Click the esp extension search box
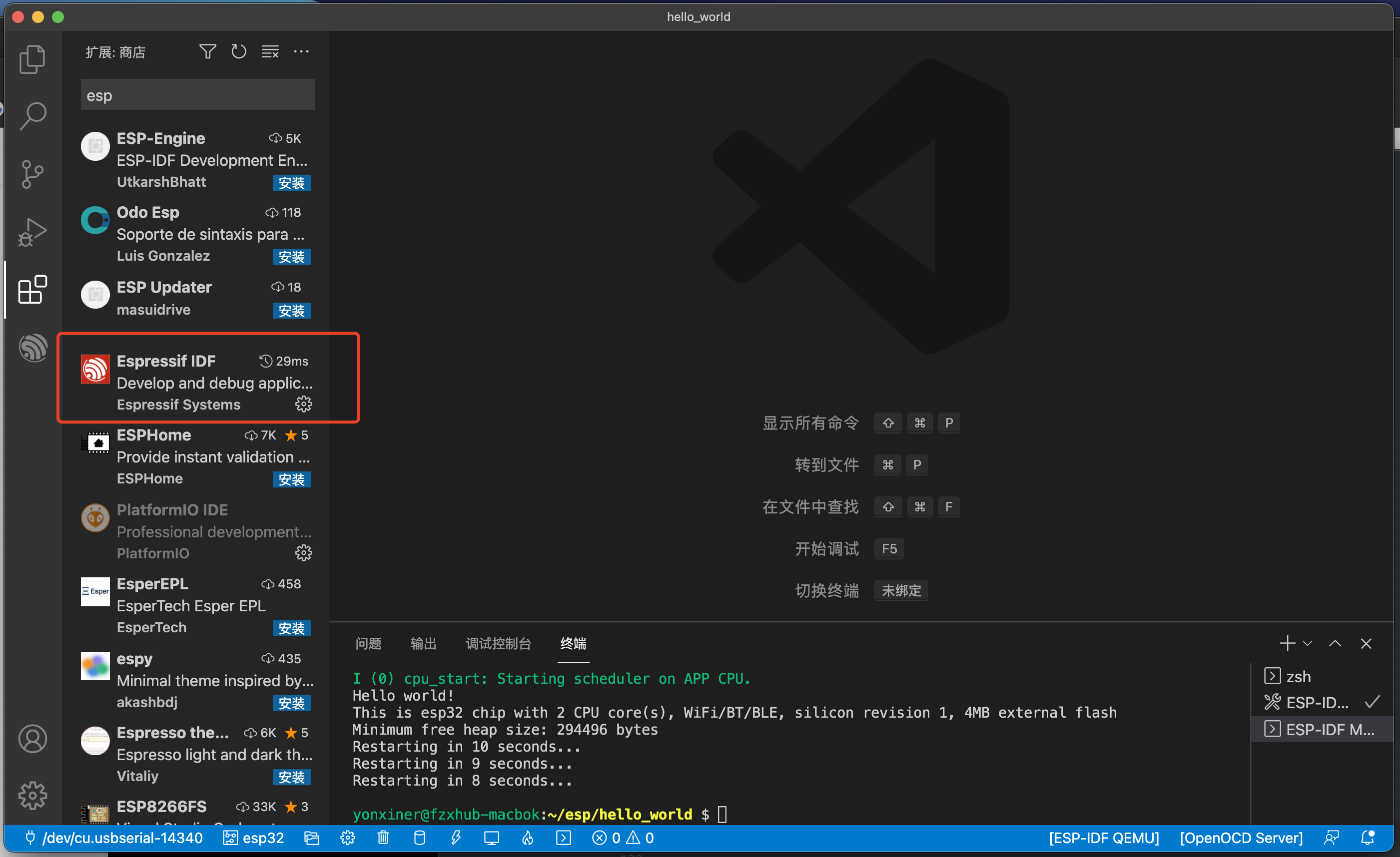 [x=197, y=95]
